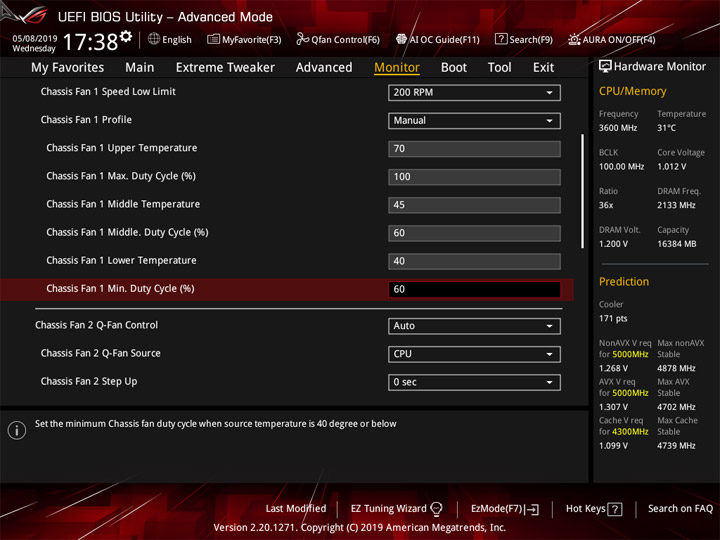Click Chassis Fan 1 Max. Duty Cycle field

474,177
